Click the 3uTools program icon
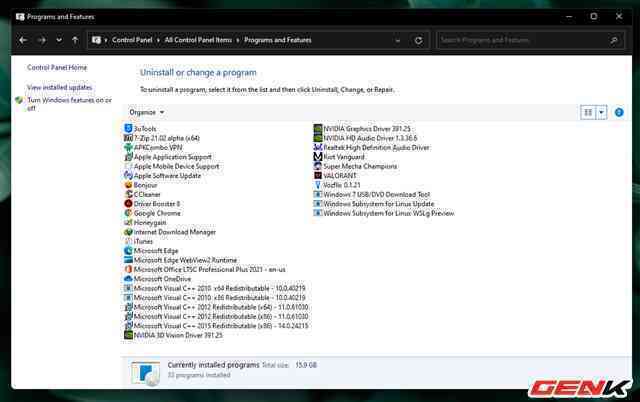The height and width of the screenshot is (402, 640). pyautogui.click(x=128, y=129)
